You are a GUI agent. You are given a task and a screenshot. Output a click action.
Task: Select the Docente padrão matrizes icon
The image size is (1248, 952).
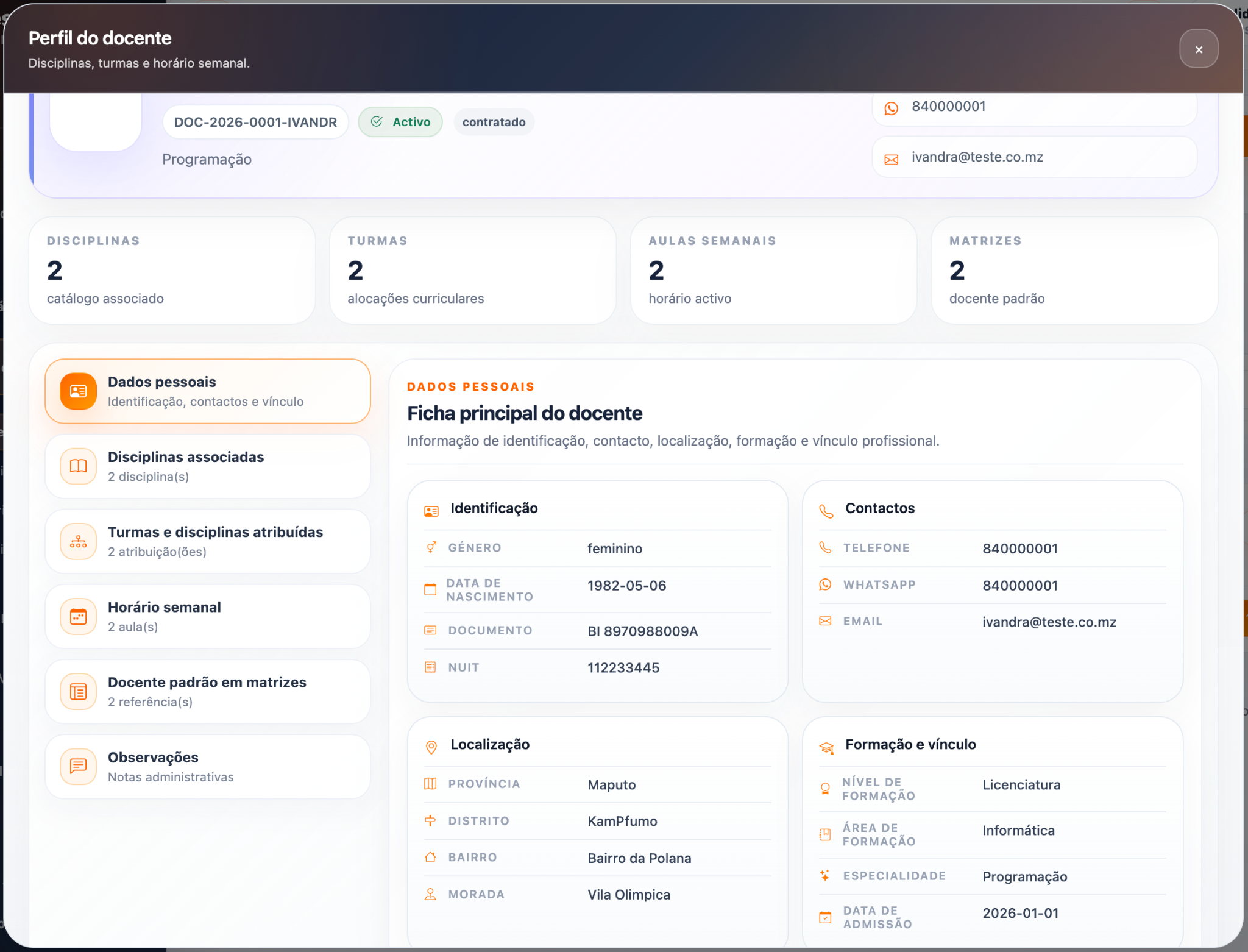(x=78, y=692)
